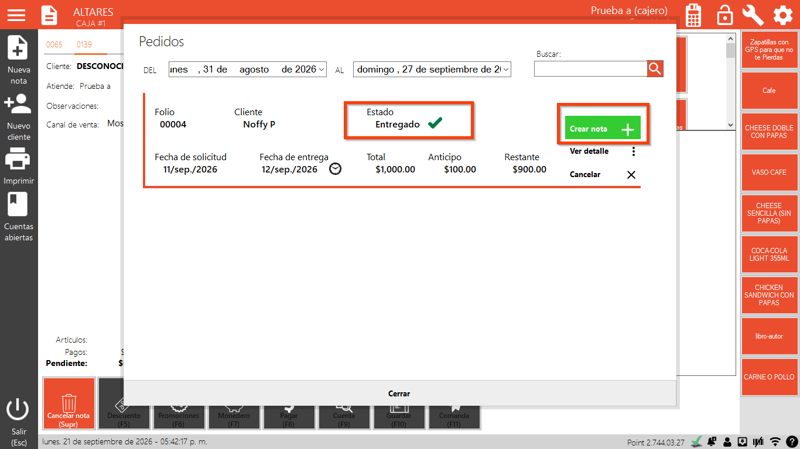Screen dimensions: 800x449
Task: Click the client name Noffy P
Action: click(x=259, y=124)
